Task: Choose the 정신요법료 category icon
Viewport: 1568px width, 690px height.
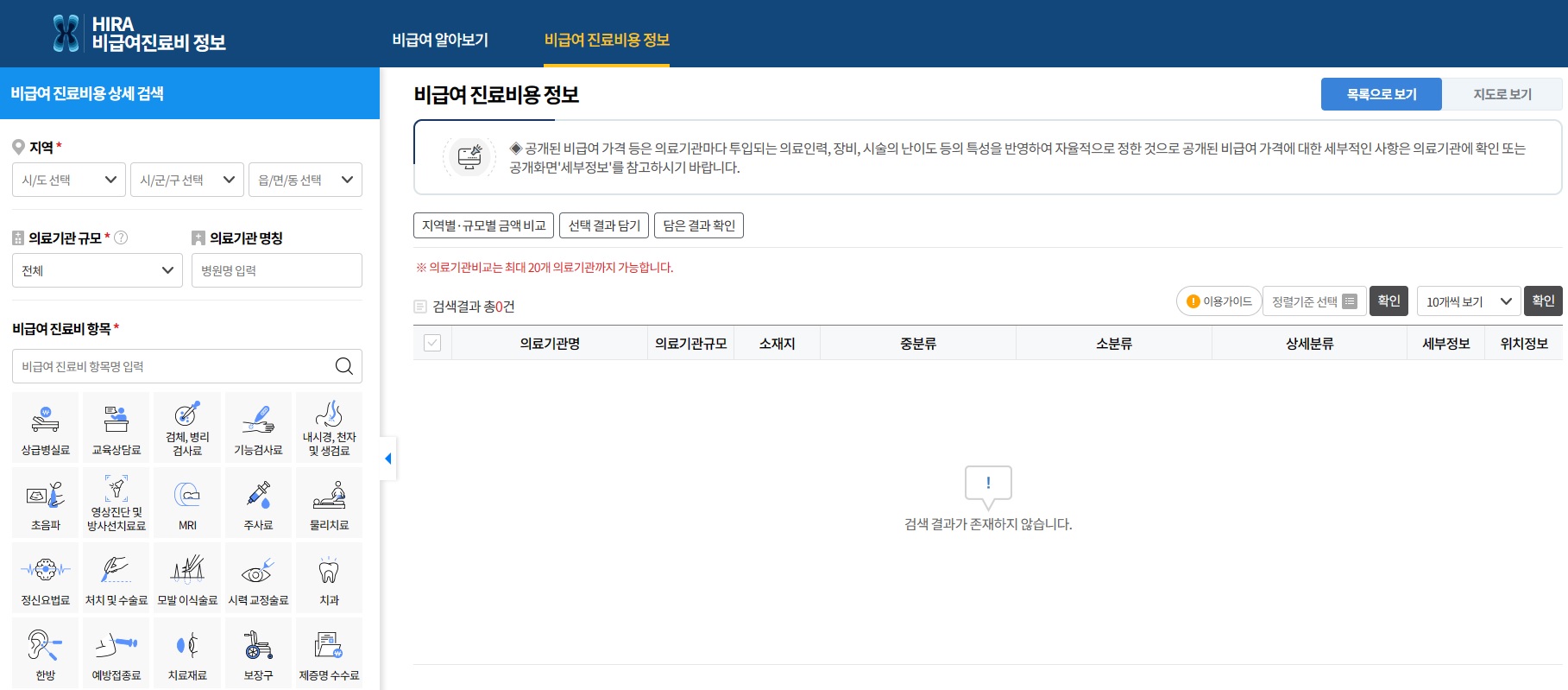Action: (46, 578)
